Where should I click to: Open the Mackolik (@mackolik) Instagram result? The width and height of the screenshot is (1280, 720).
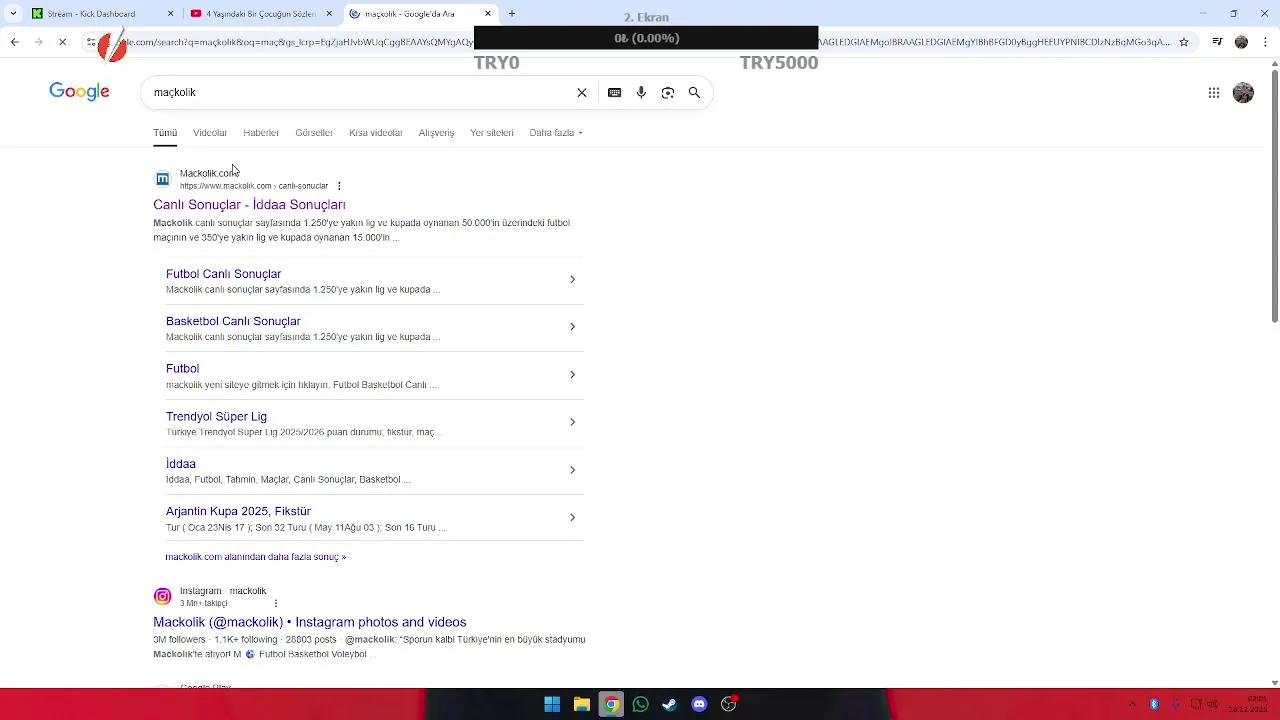309,622
